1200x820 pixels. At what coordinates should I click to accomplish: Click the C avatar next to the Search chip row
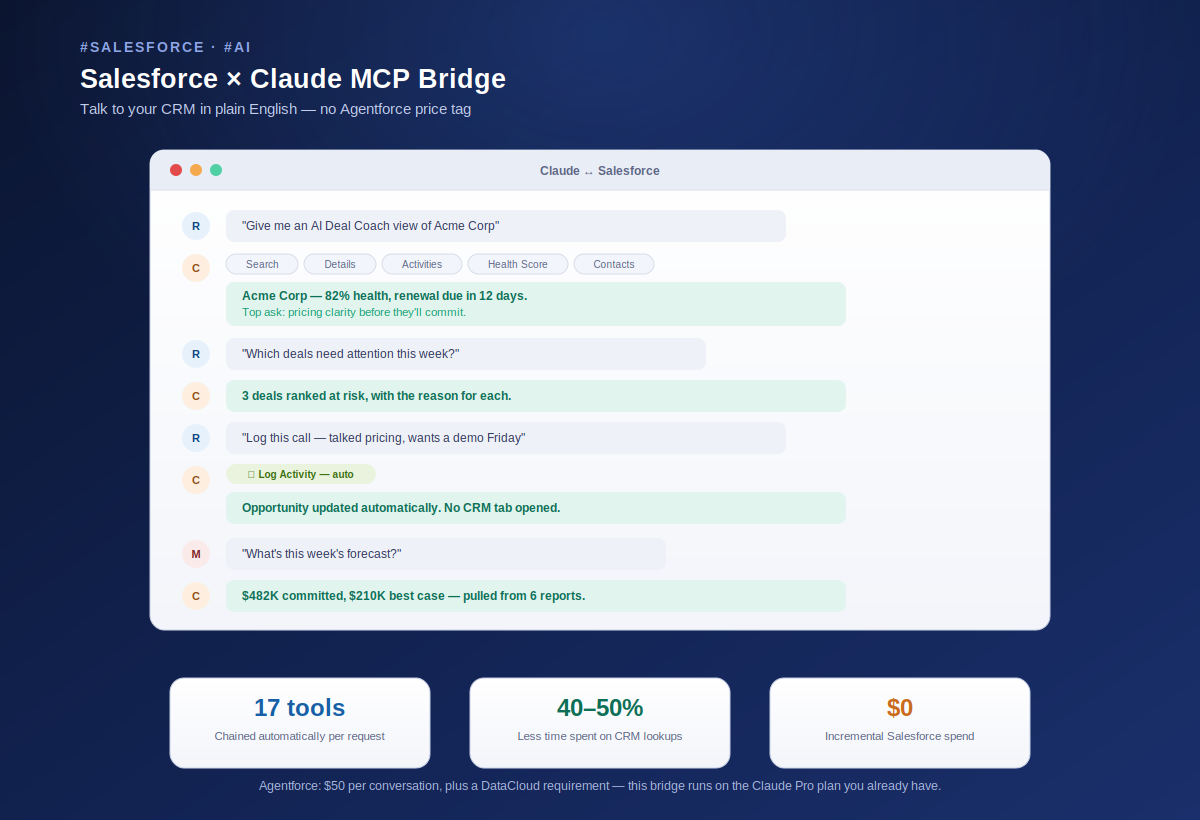point(196,268)
